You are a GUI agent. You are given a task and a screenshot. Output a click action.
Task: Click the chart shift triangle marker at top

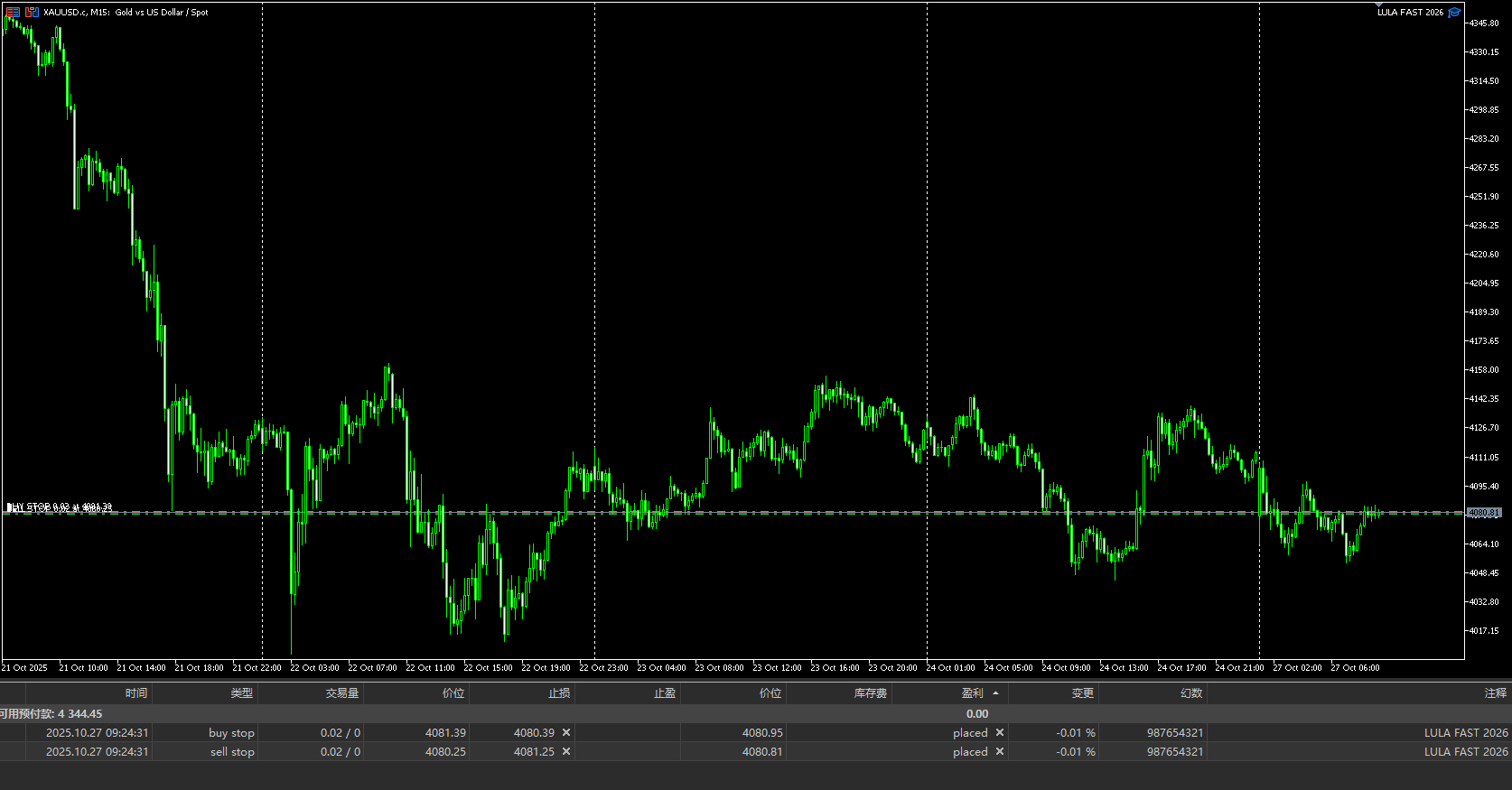click(x=1379, y=5)
